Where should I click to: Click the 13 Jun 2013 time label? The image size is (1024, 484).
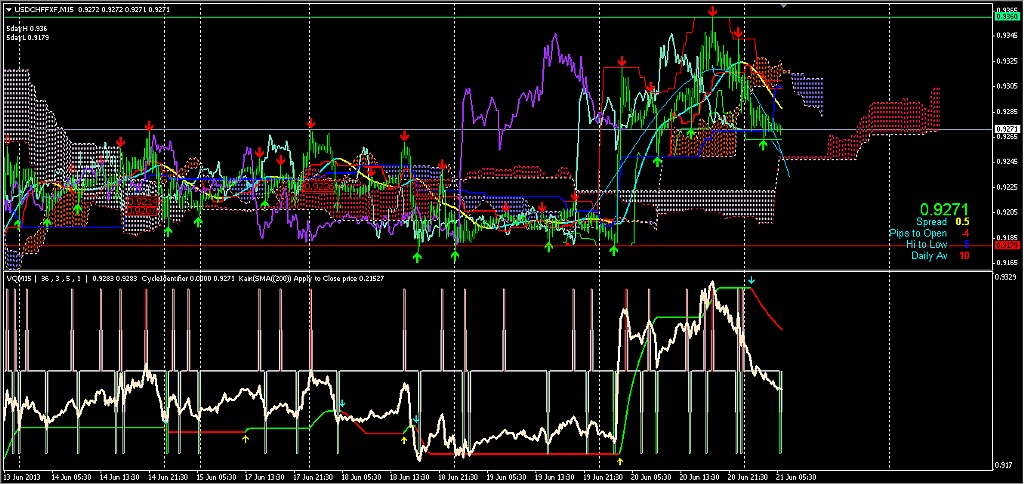click(x=24, y=477)
